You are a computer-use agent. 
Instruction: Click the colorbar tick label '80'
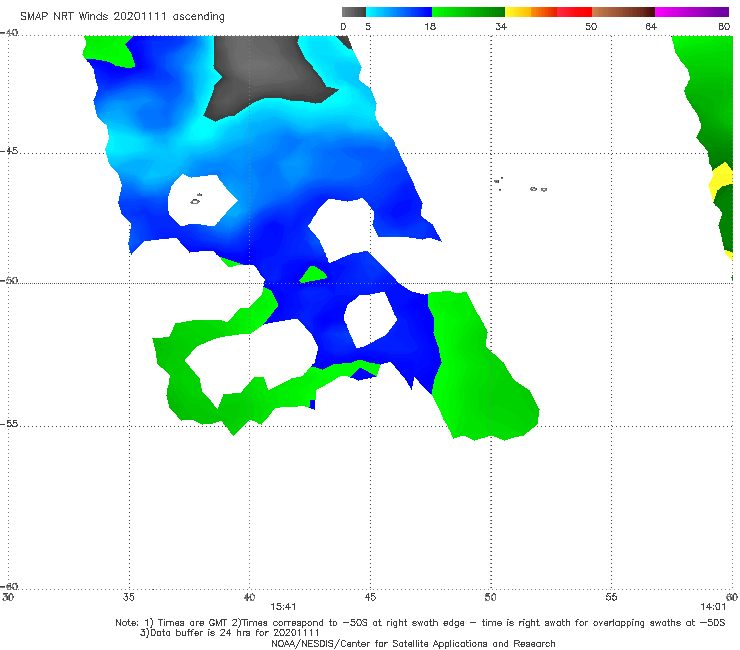(724, 26)
